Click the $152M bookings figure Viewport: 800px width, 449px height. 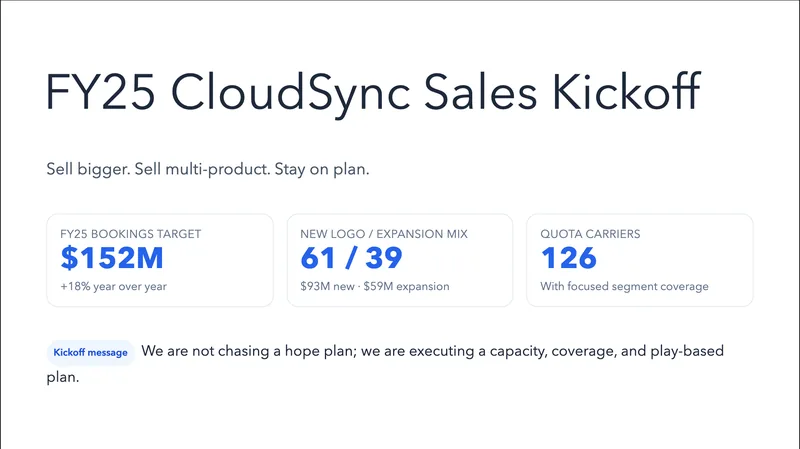click(111, 259)
